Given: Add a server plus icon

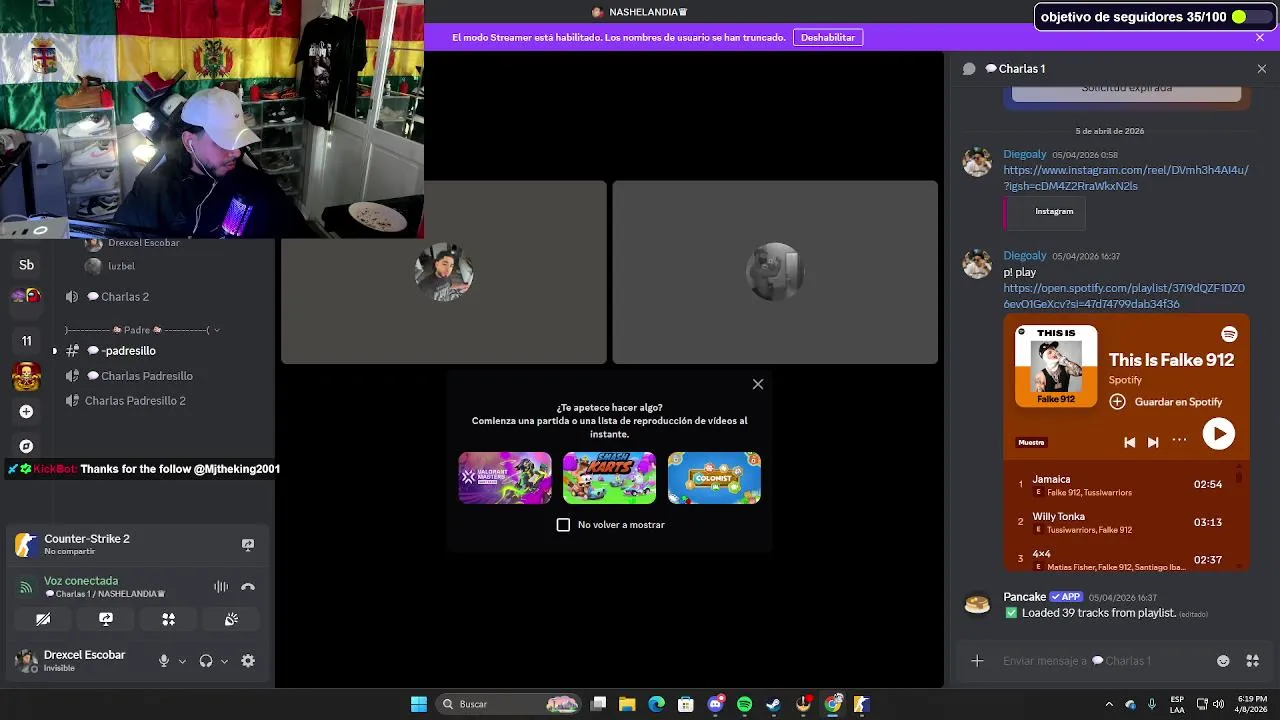Looking at the screenshot, I should click(27, 412).
